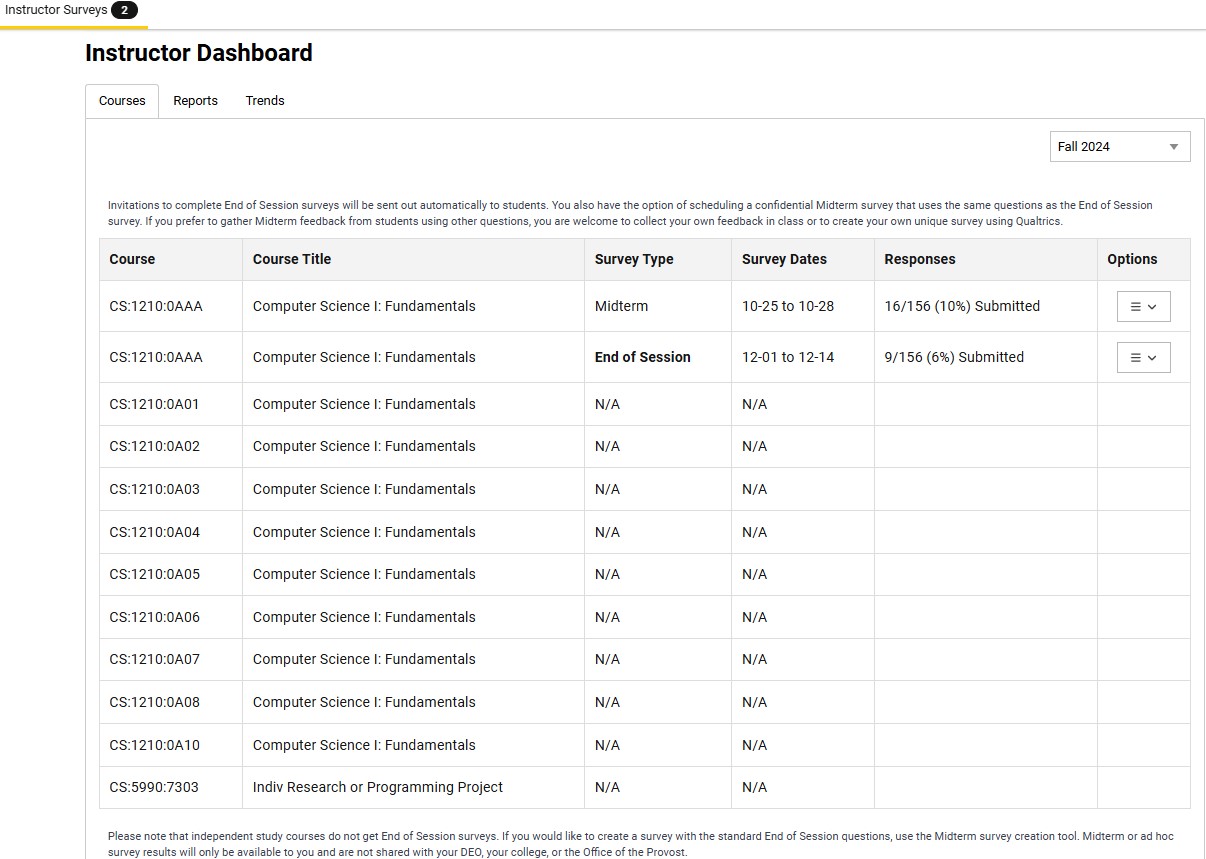The image size is (1206, 859).
Task: Click the Instructor Surveys top tab
Action: [56, 10]
